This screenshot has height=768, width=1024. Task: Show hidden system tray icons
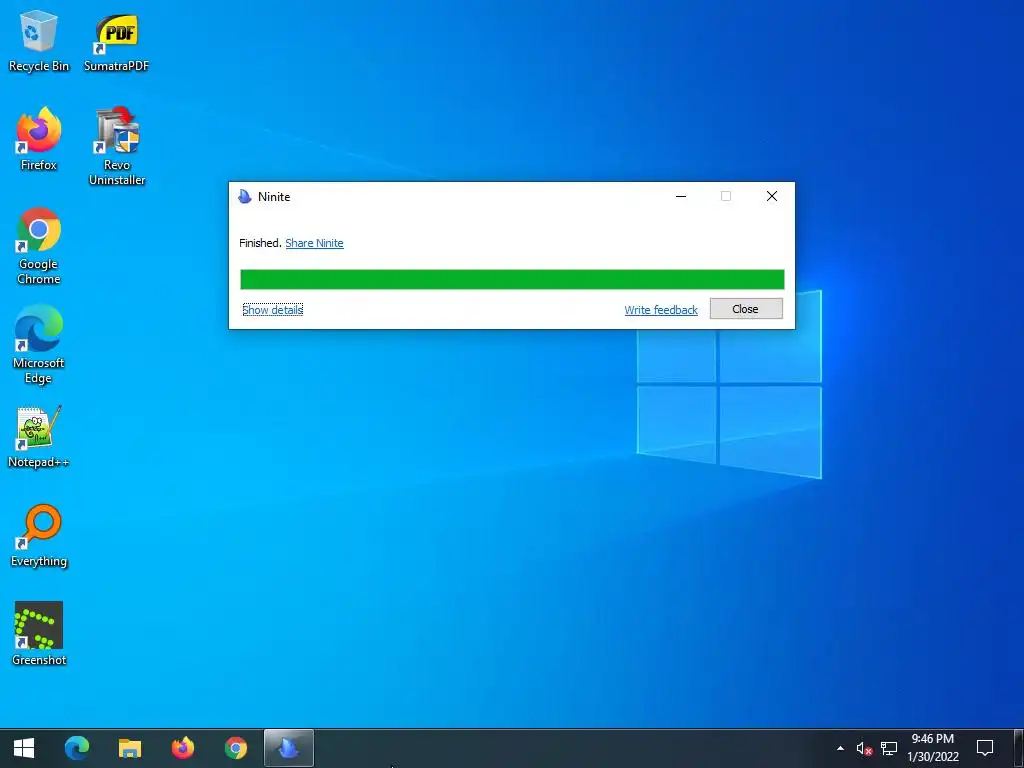click(840, 748)
